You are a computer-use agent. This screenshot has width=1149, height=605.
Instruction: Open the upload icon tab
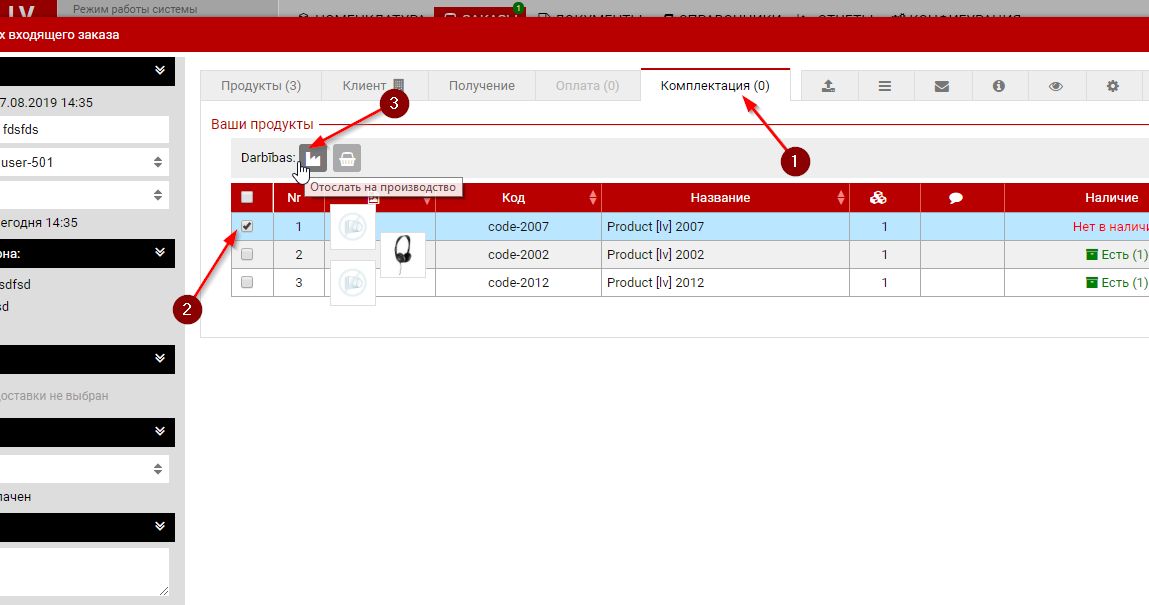pyautogui.click(x=828, y=86)
